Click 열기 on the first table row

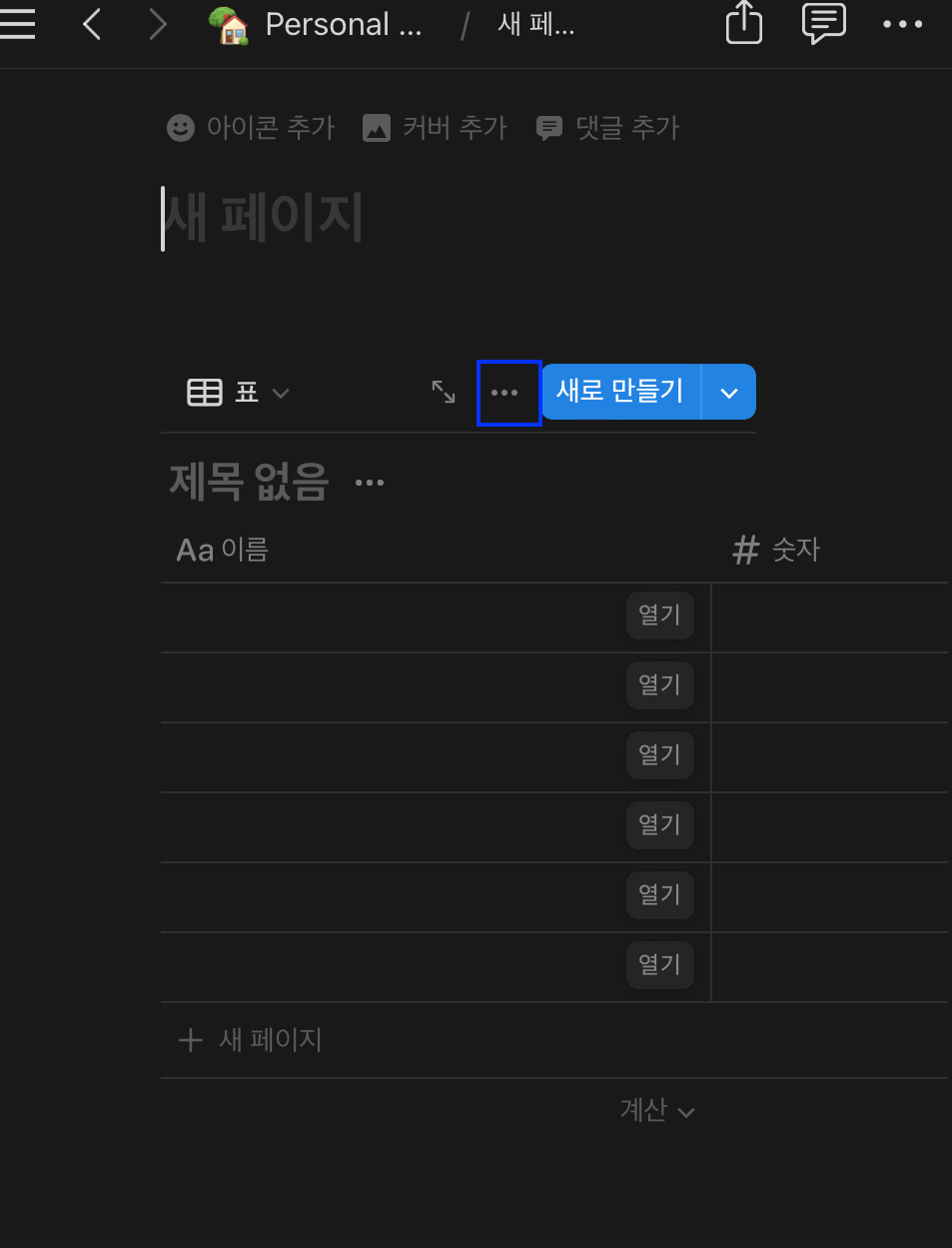coord(659,615)
